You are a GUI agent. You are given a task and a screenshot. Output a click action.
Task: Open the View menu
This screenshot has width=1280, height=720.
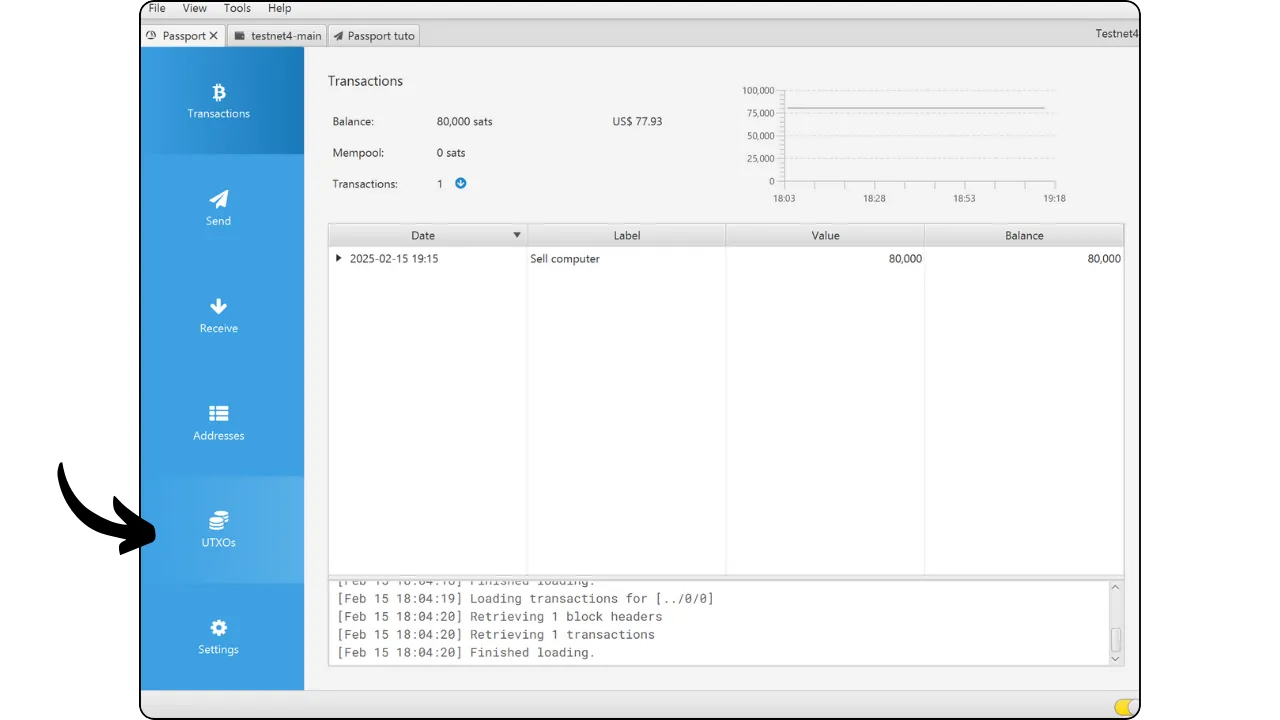pyautogui.click(x=195, y=8)
